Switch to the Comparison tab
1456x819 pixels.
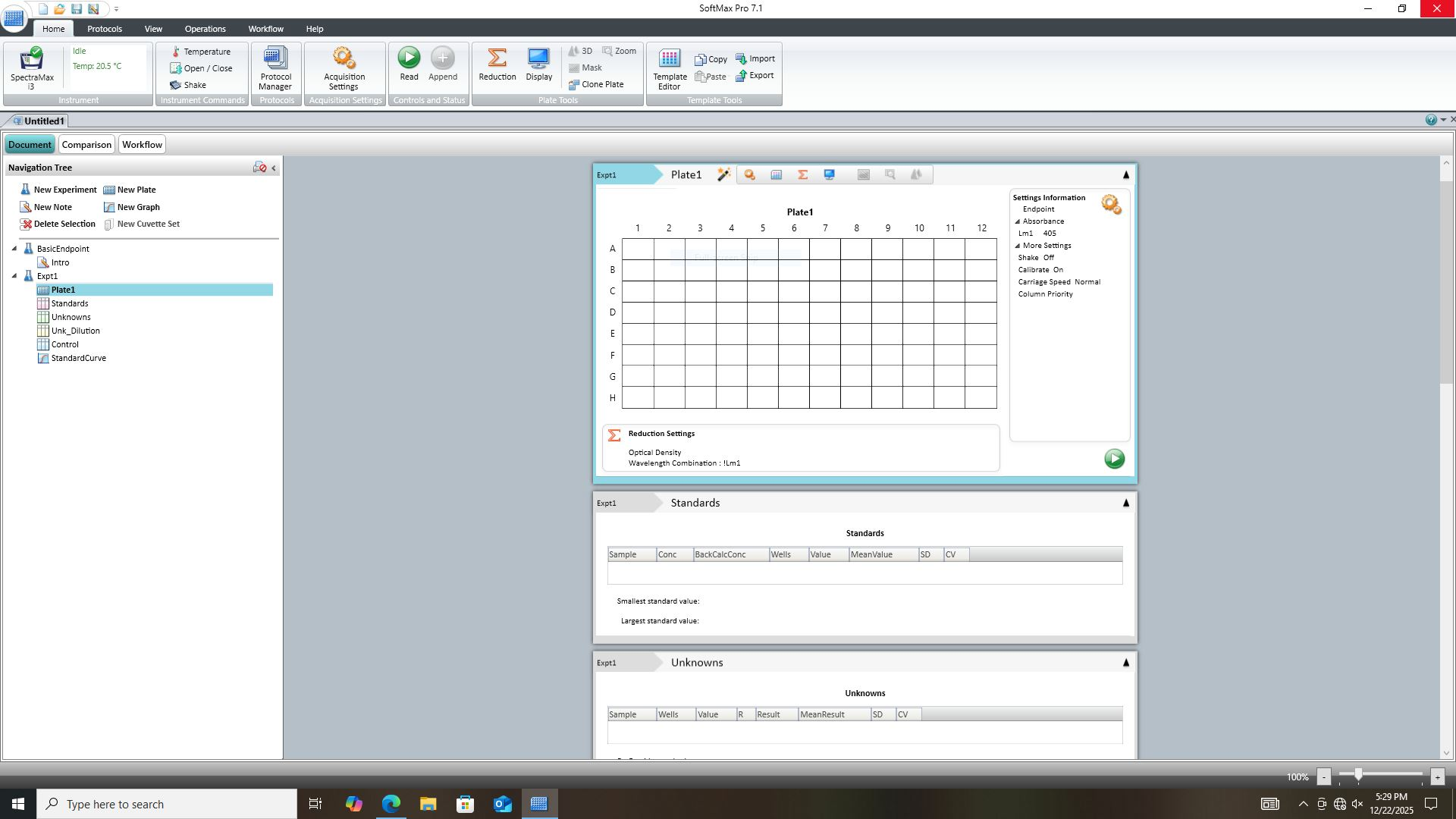[x=86, y=145]
